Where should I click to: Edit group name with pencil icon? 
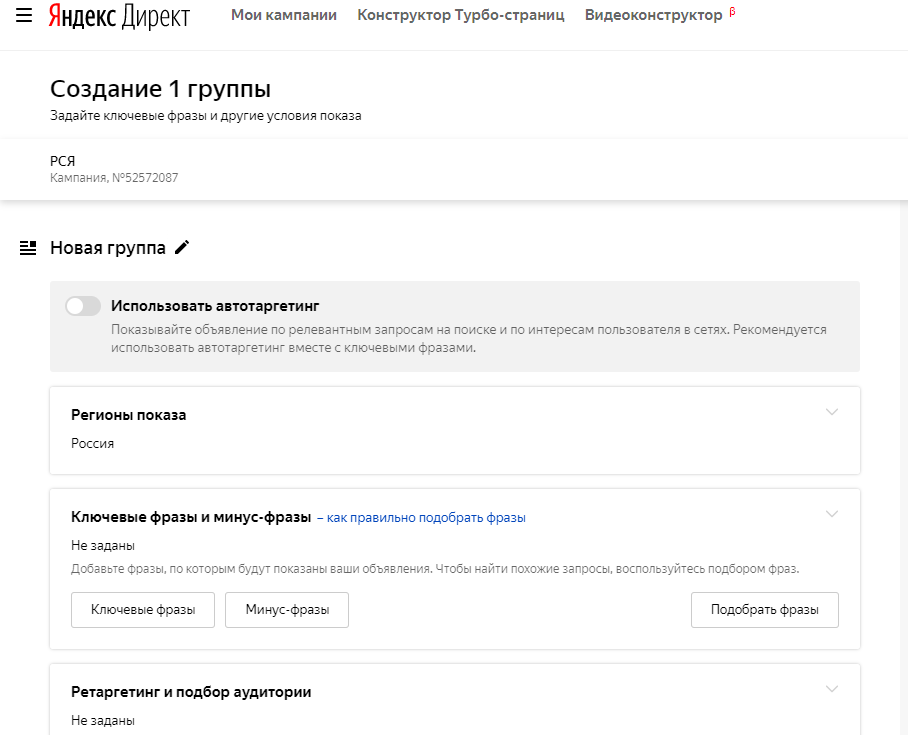[x=182, y=247]
